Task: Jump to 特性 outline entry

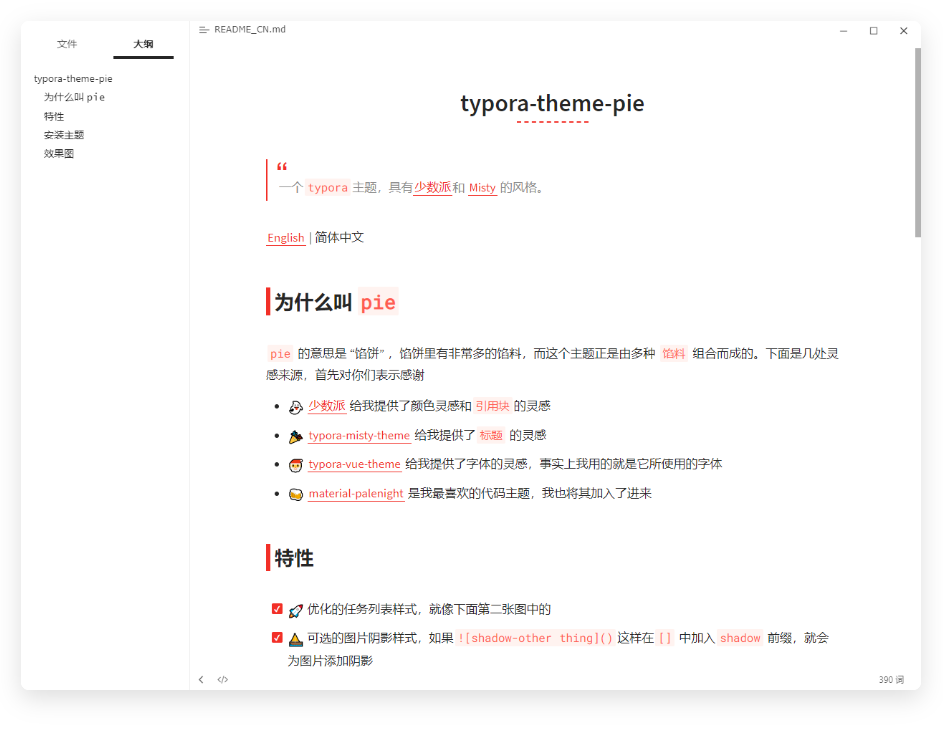Action: (x=54, y=117)
